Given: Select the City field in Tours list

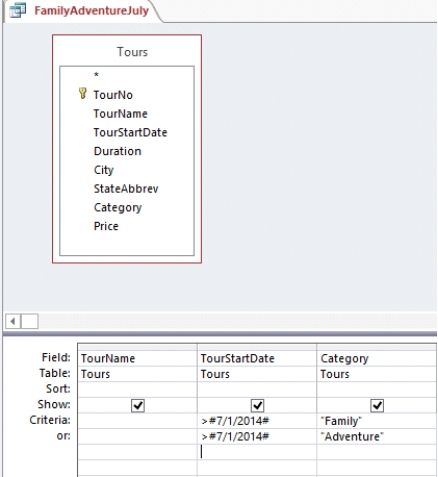Looking at the screenshot, I should point(104,170).
